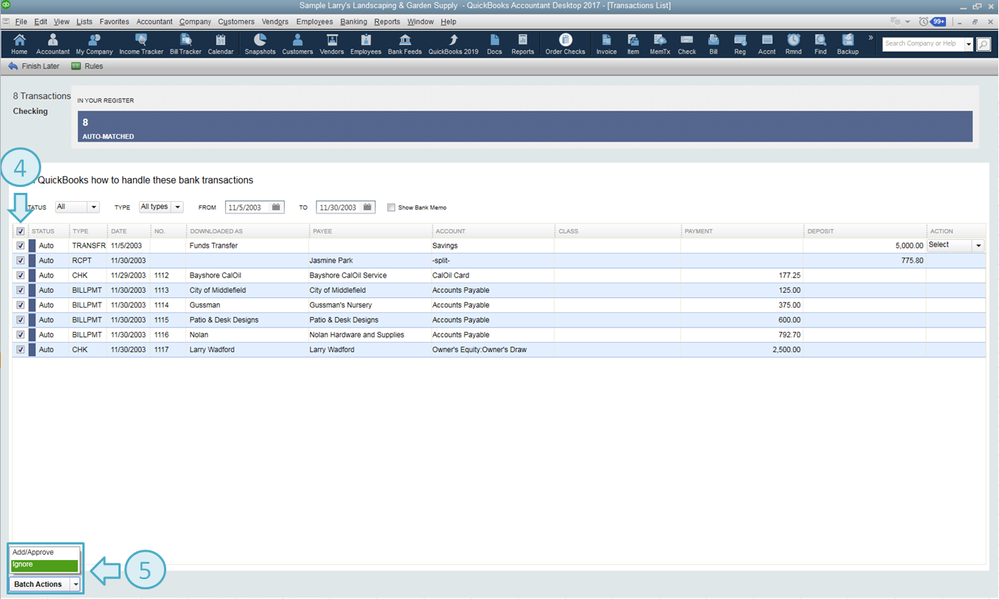Viewport: 999px width, 599px height.
Task: Enable Show Bank Memo checkbox
Action: (391, 207)
